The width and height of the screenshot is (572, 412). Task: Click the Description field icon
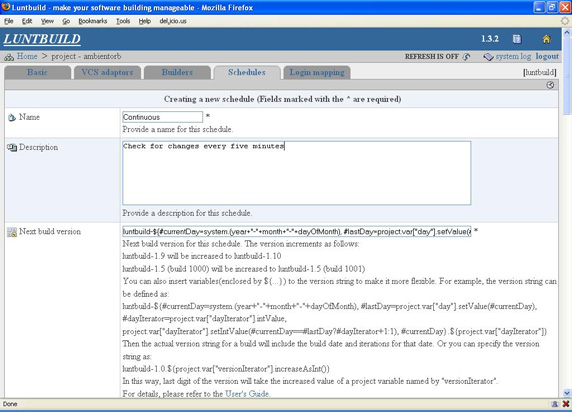tap(12, 147)
